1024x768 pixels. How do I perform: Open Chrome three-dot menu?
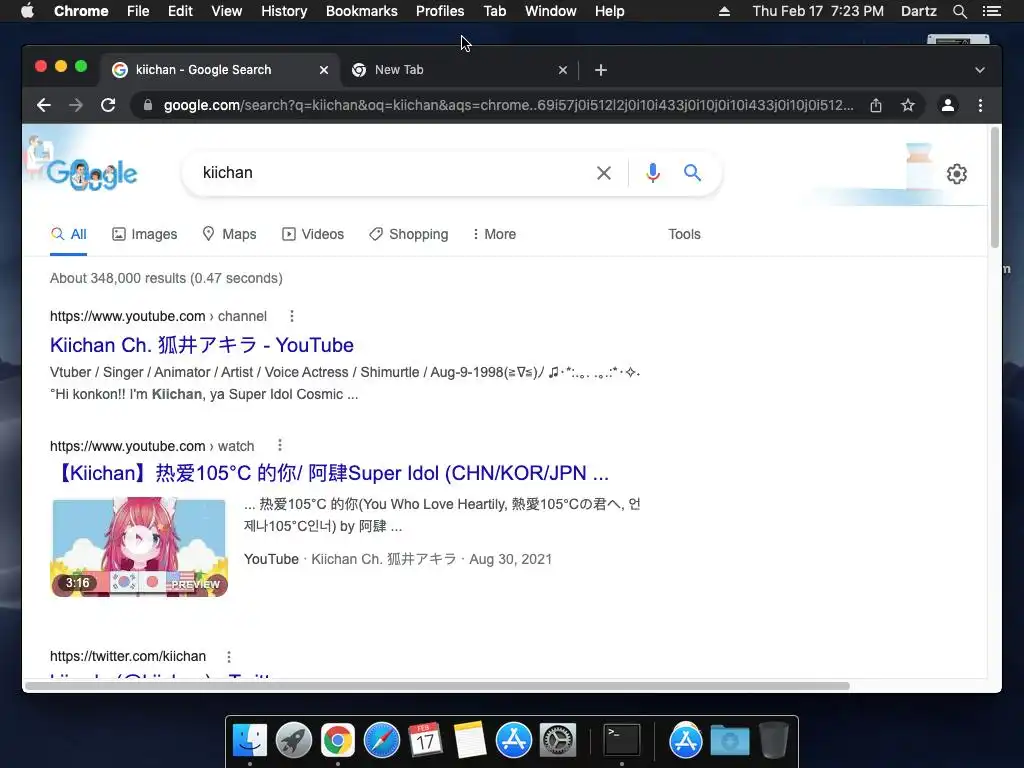tap(980, 105)
